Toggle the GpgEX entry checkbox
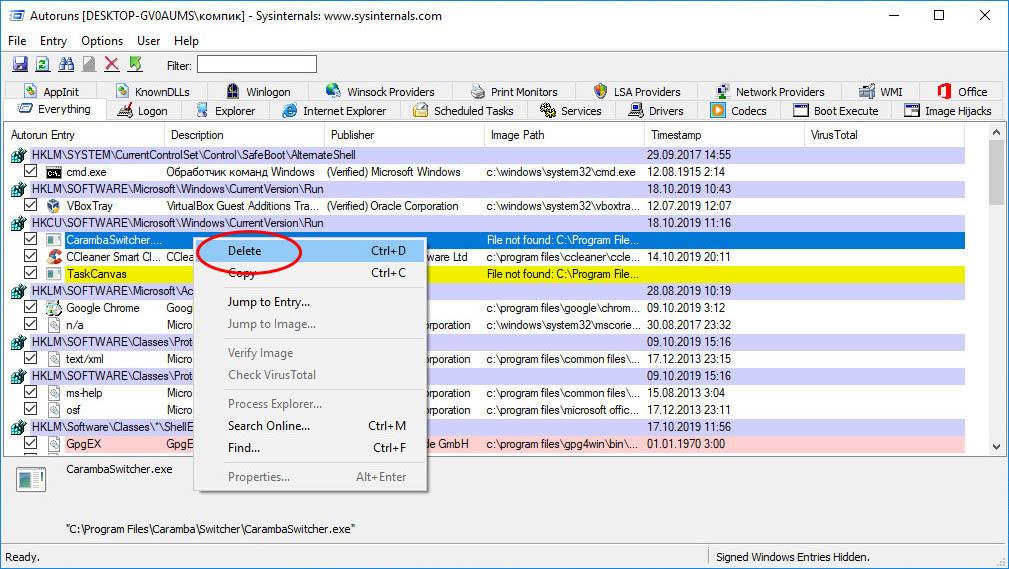 tap(30, 443)
